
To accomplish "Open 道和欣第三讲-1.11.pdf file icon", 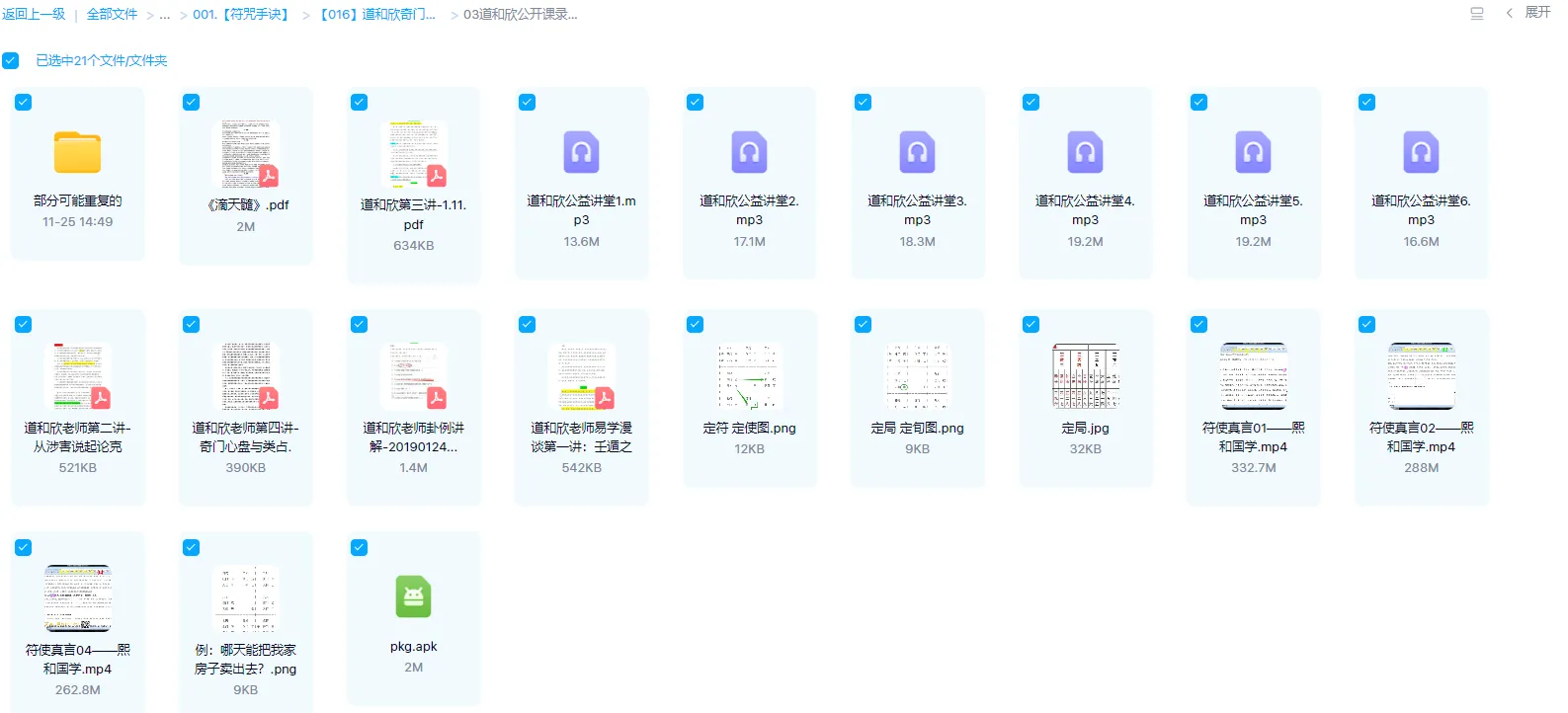I will pyautogui.click(x=413, y=154).
